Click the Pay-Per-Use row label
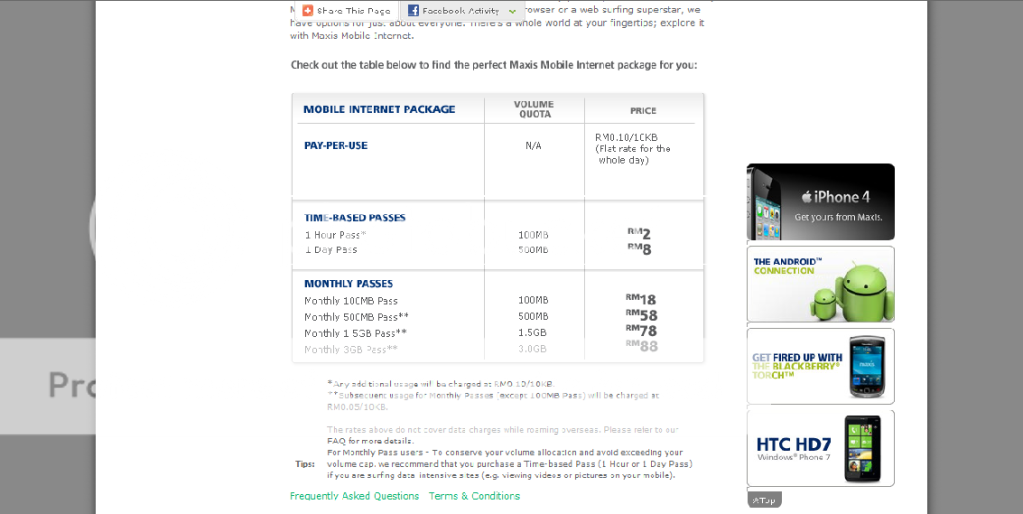The width and height of the screenshot is (1023, 514). pyautogui.click(x=336, y=146)
